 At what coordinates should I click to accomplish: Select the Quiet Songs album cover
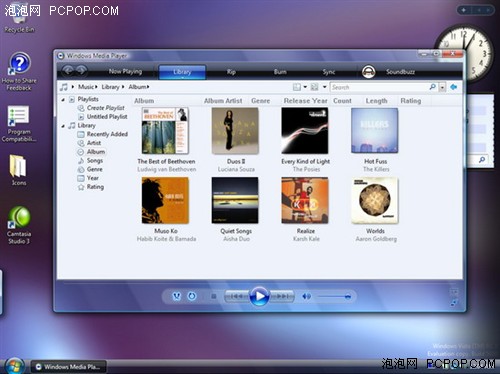click(235, 200)
